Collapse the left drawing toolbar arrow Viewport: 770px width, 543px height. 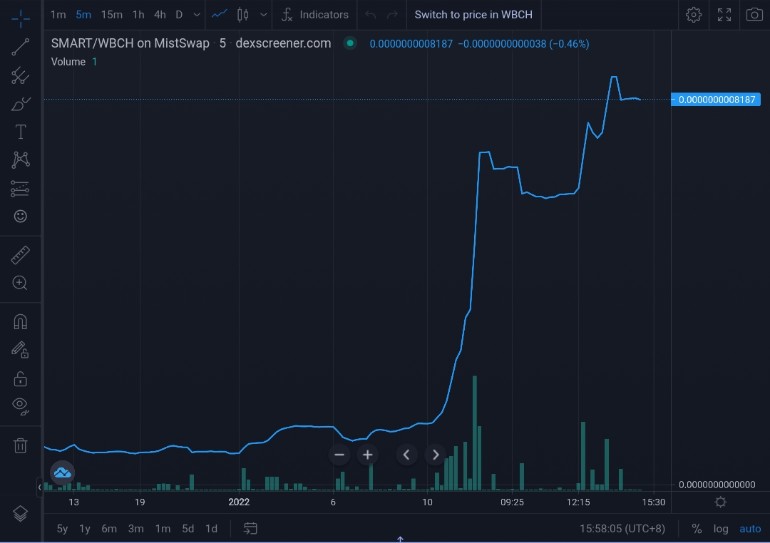click(40, 487)
